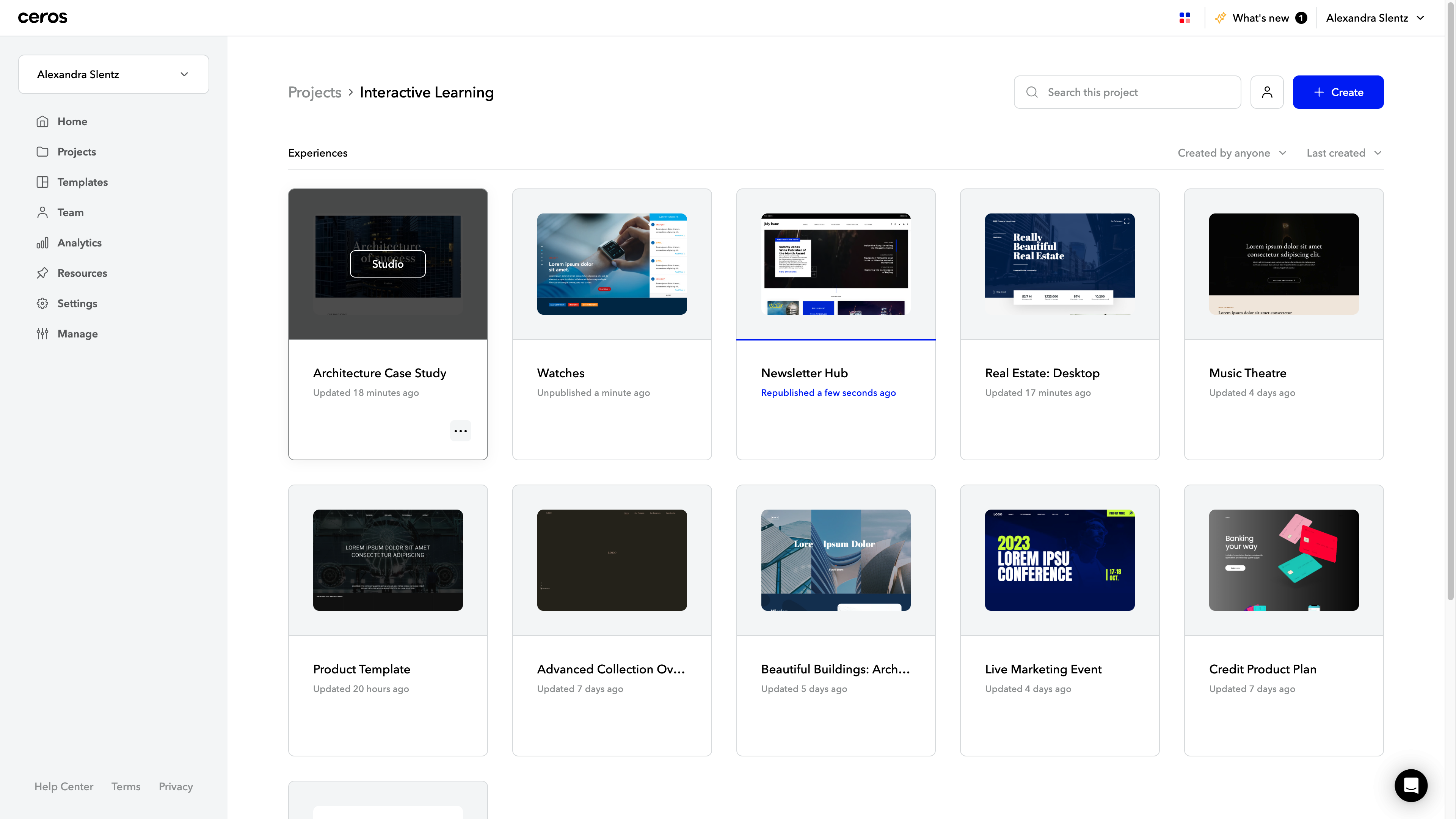Open the chat support bubble icon

click(1411, 785)
